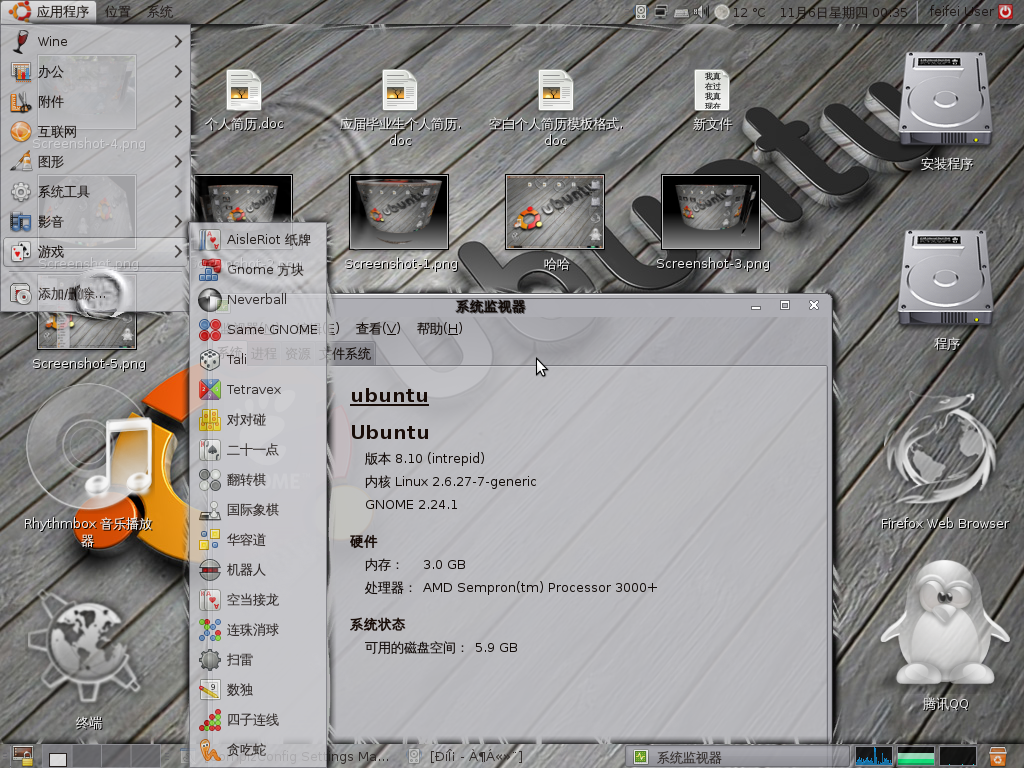Open the 系统 system menu

[159, 11]
